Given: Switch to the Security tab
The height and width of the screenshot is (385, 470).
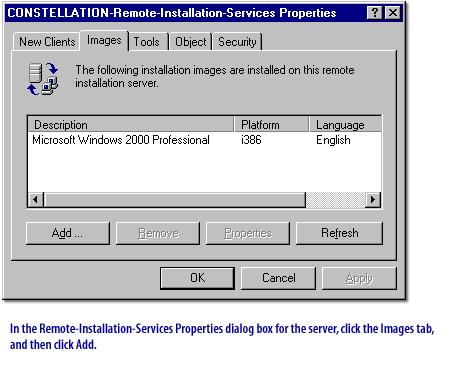Looking at the screenshot, I should (x=237, y=42).
